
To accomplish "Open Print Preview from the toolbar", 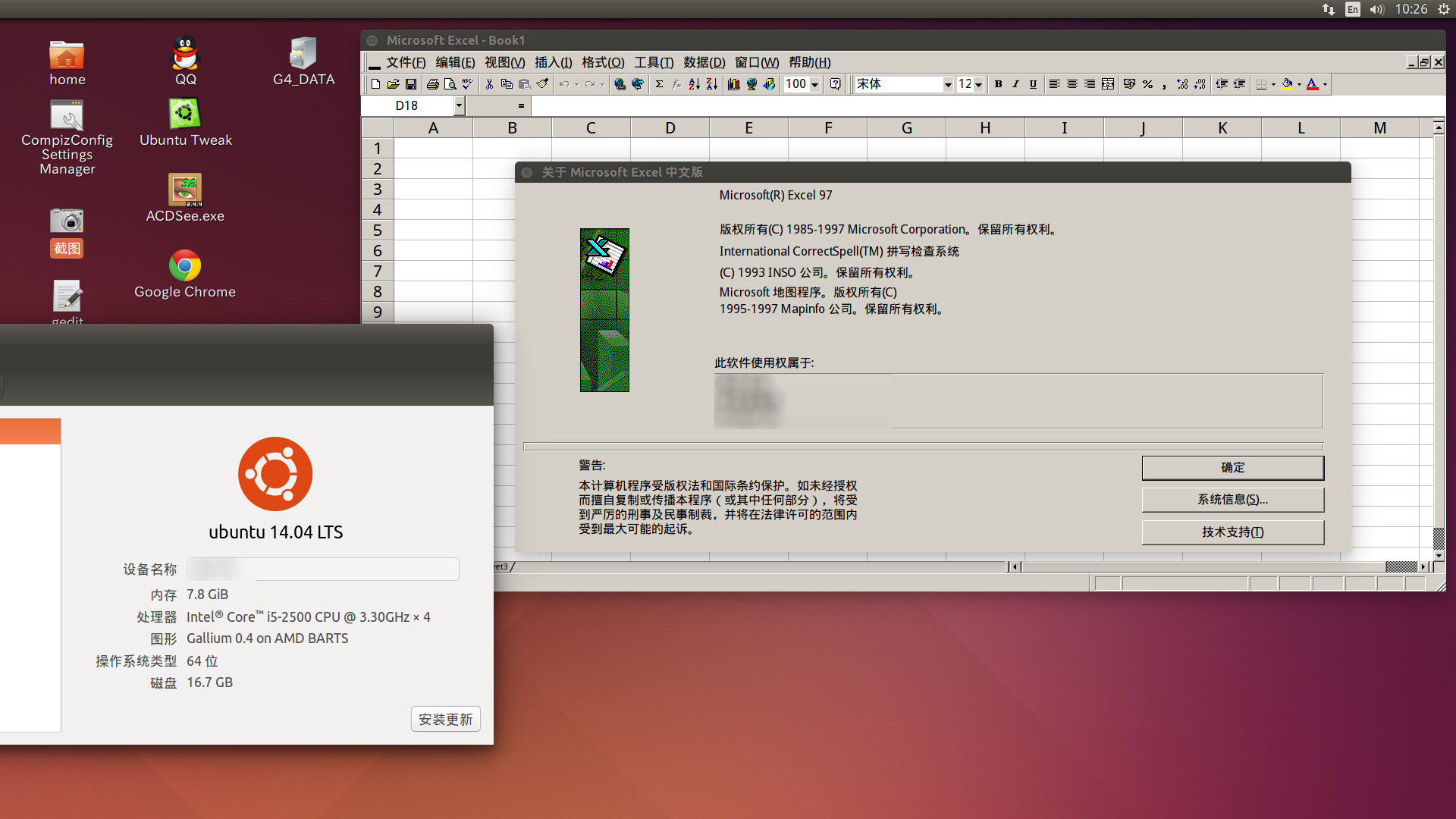I will (x=450, y=84).
